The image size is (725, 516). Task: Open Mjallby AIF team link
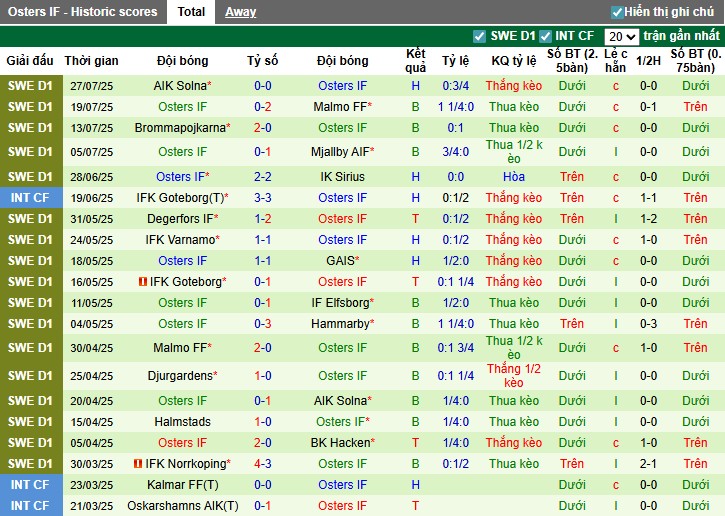[340, 152]
